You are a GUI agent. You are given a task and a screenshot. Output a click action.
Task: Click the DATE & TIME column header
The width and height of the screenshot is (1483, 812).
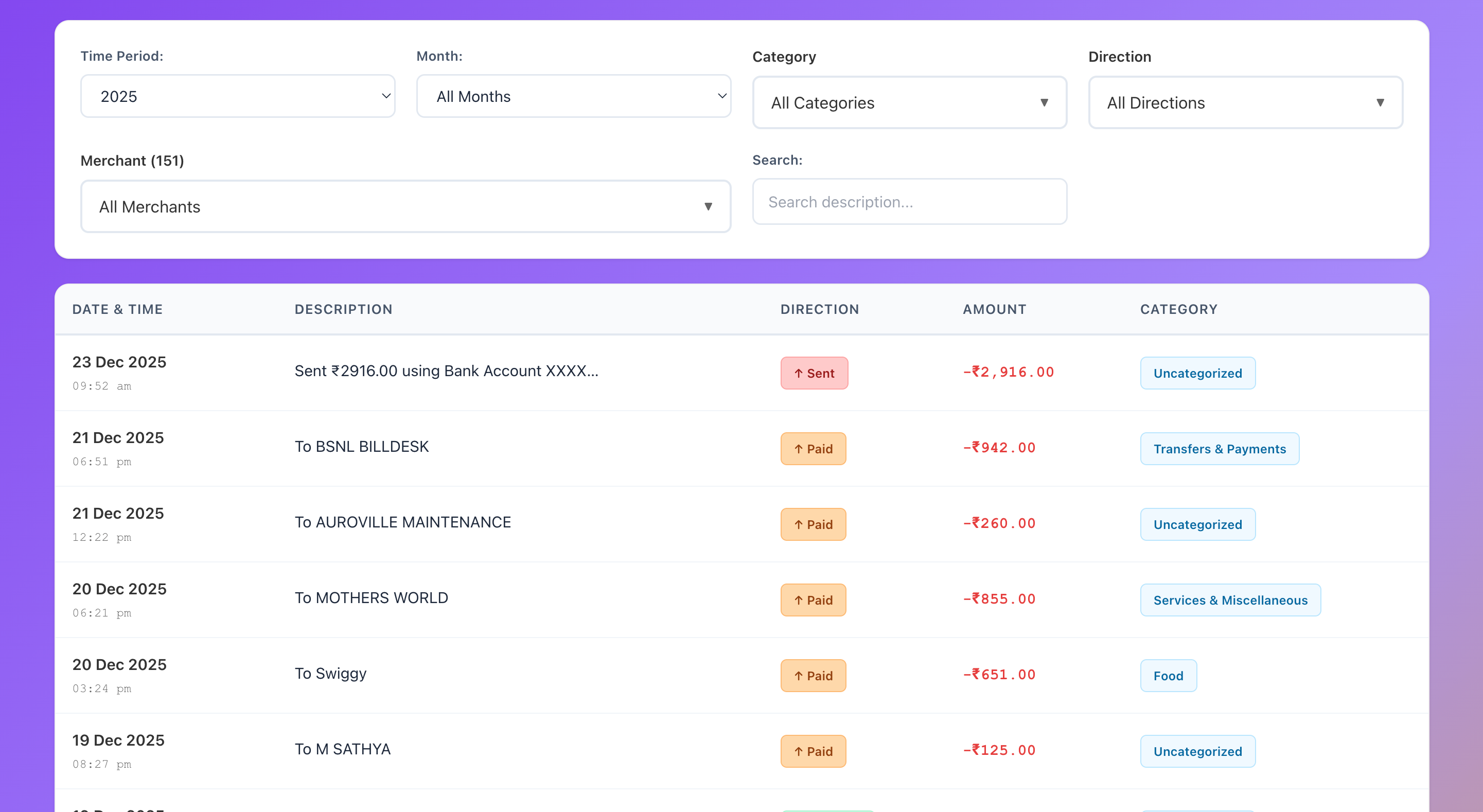117,309
